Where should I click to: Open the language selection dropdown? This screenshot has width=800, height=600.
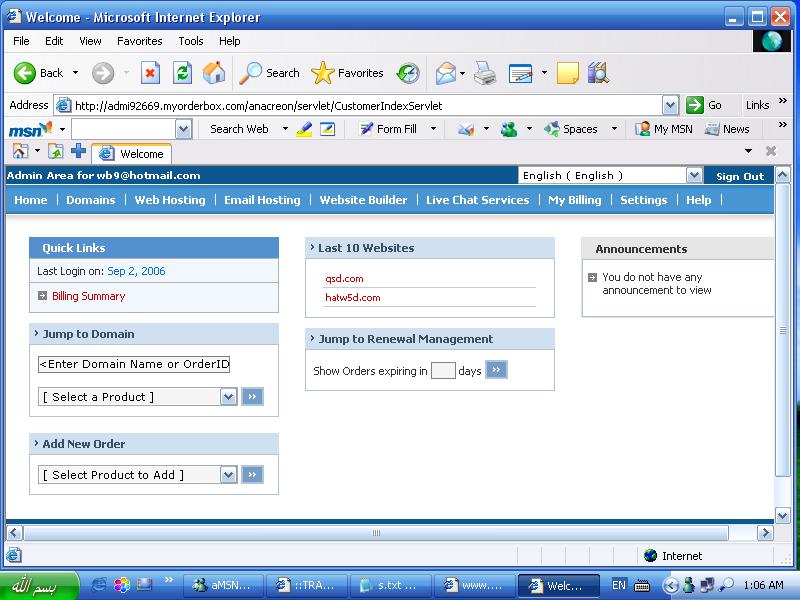pos(694,175)
